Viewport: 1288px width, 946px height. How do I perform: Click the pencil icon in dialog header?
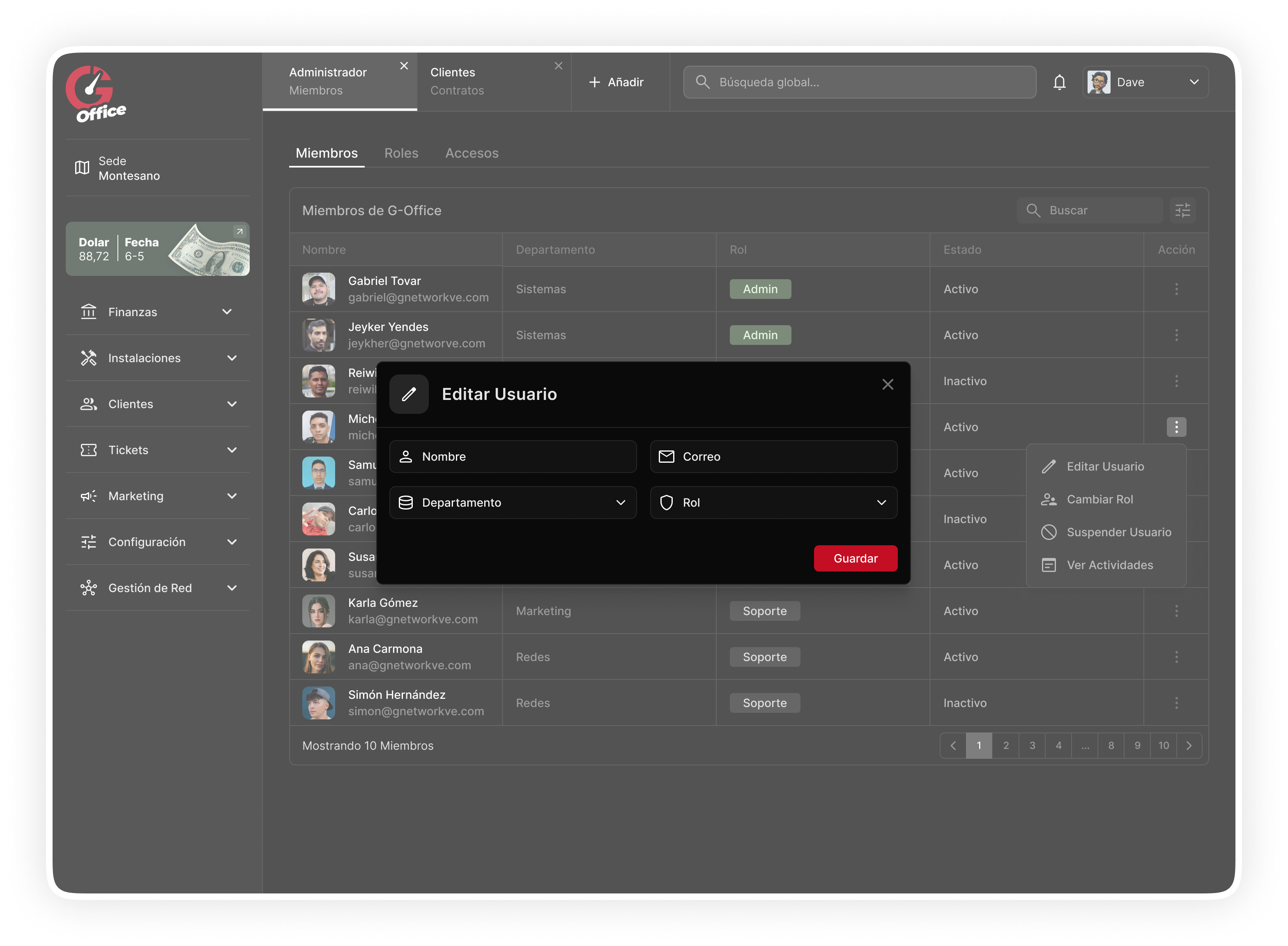click(409, 394)
